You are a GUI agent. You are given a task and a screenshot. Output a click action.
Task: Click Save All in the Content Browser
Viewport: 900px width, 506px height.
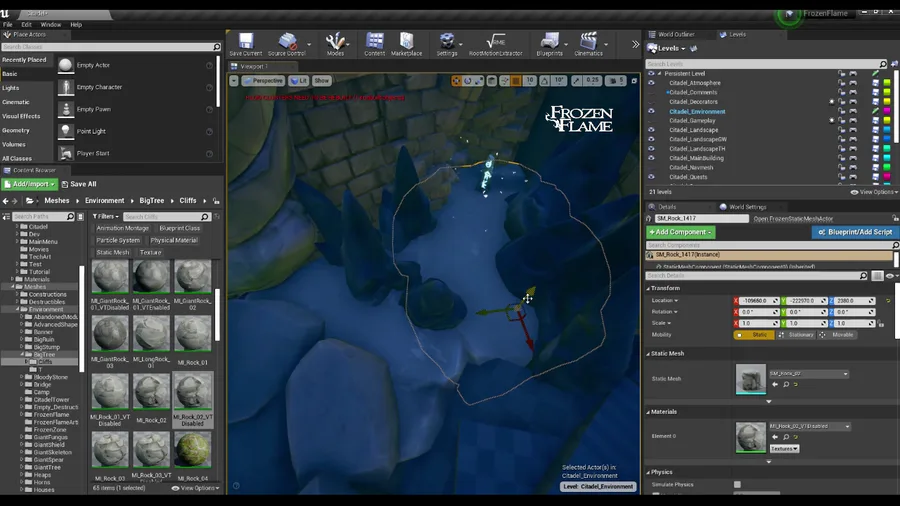(x=79, y=184)
